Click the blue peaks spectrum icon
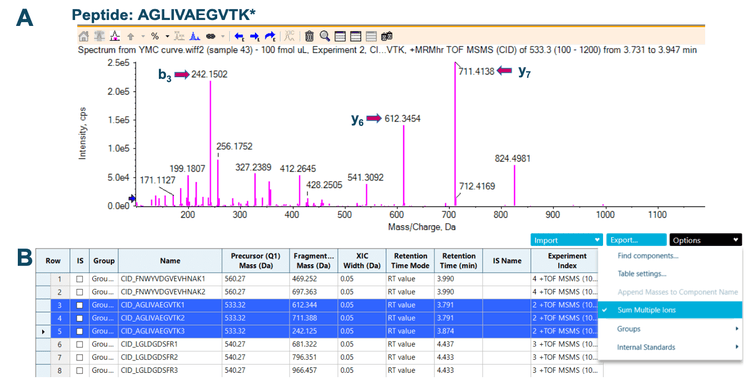This screenshot has width=750, height=382. (x=195, y=36)
